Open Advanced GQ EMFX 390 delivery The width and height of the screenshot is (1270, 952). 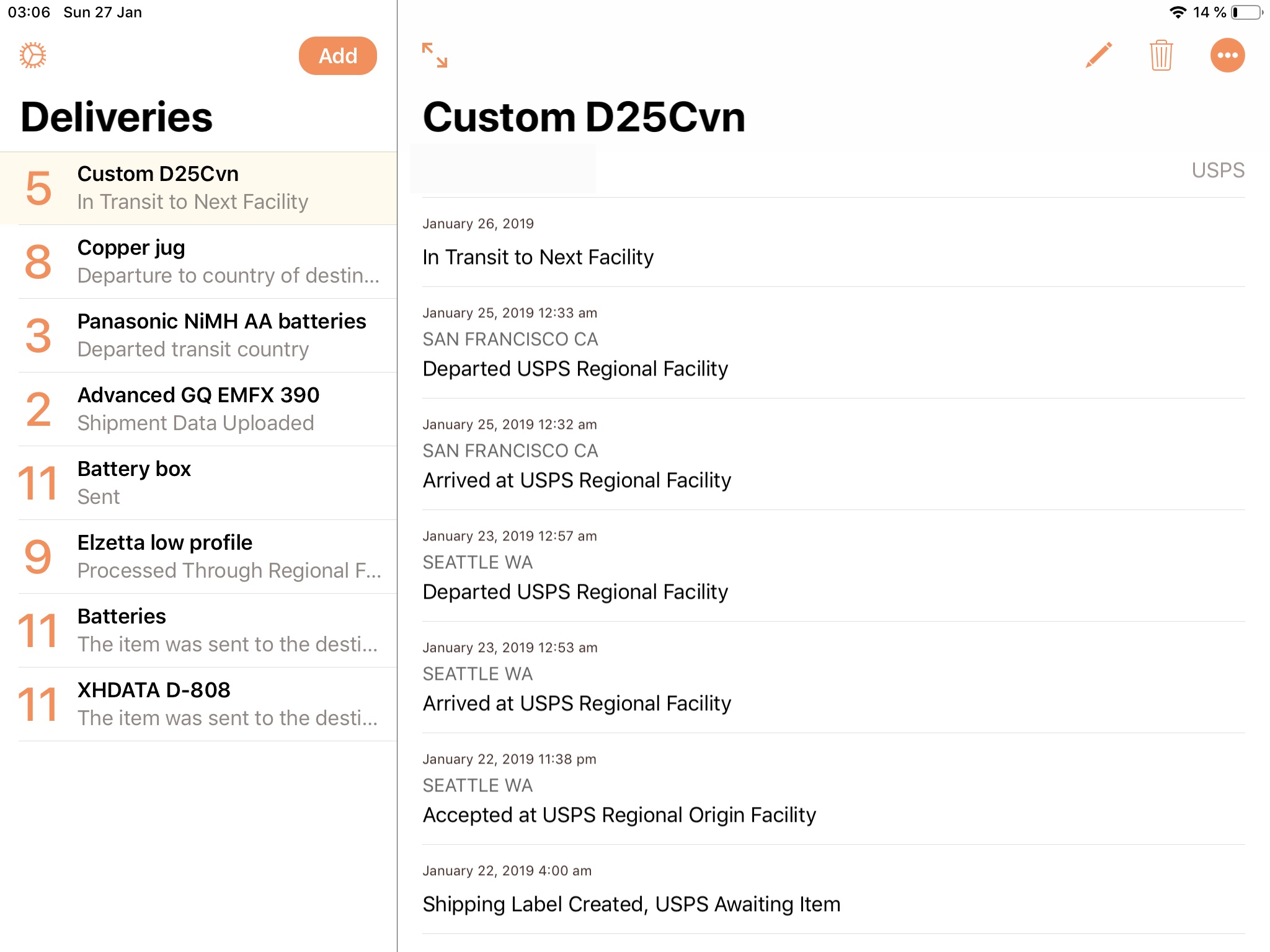(x=198, y=409)
